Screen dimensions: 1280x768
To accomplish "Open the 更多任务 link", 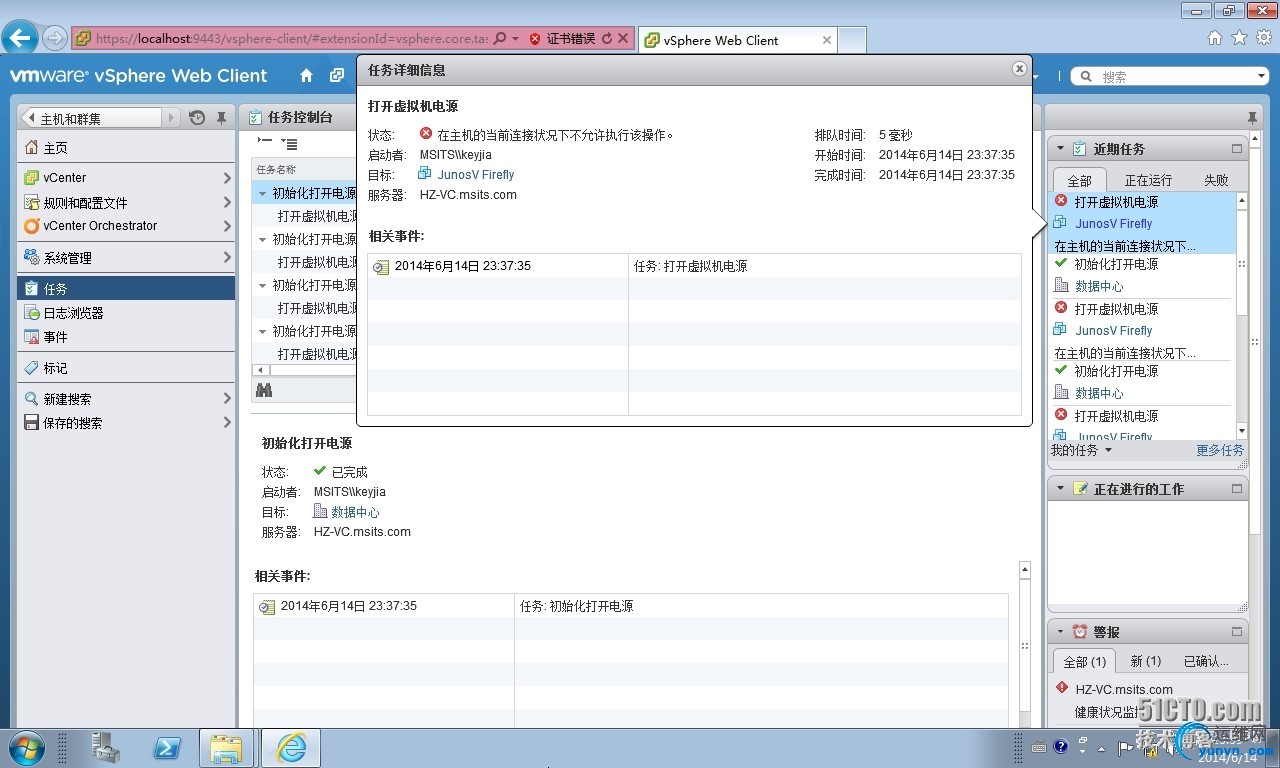I will [x=1220, y=450].
